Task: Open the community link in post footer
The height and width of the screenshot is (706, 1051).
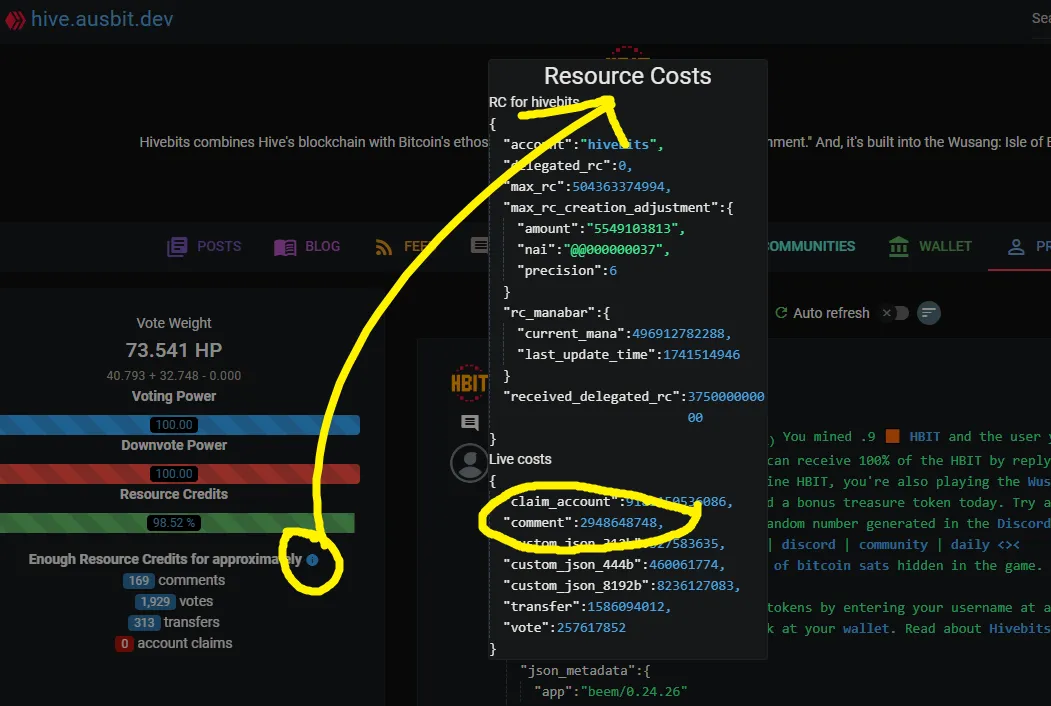Action: coord(893,544)
